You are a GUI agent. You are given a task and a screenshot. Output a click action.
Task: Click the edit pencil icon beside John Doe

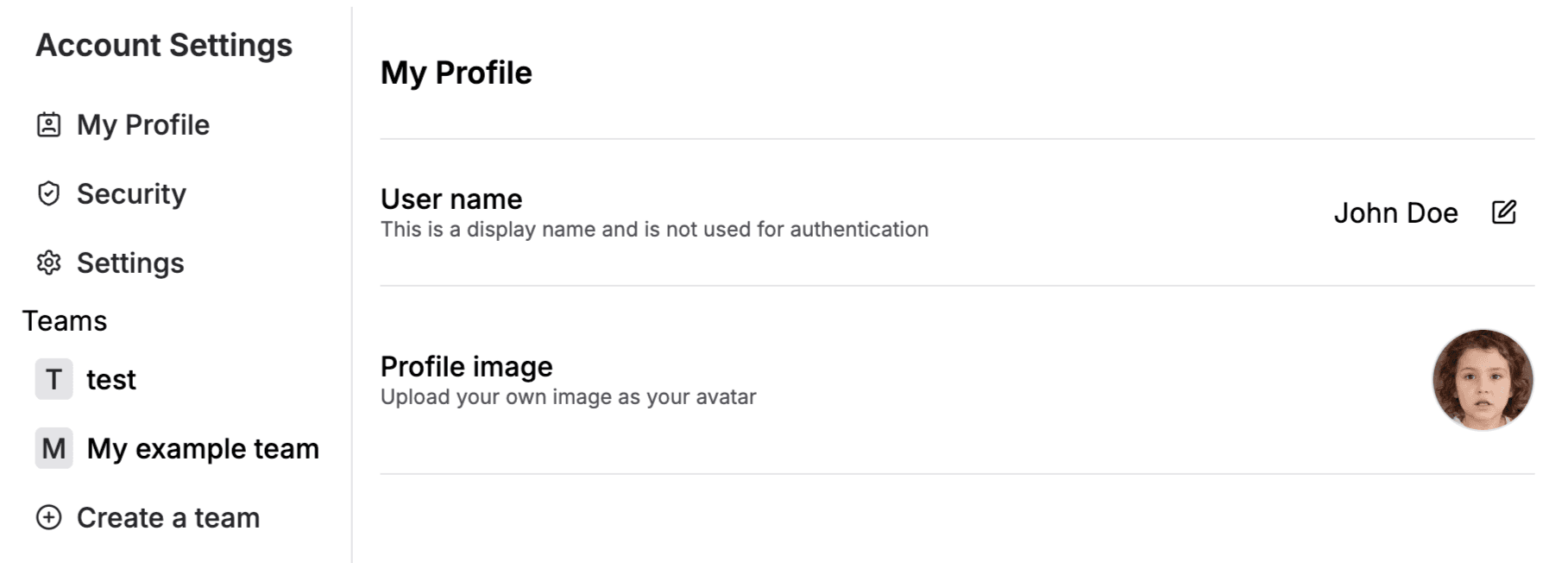click(x=1503, y=212)
